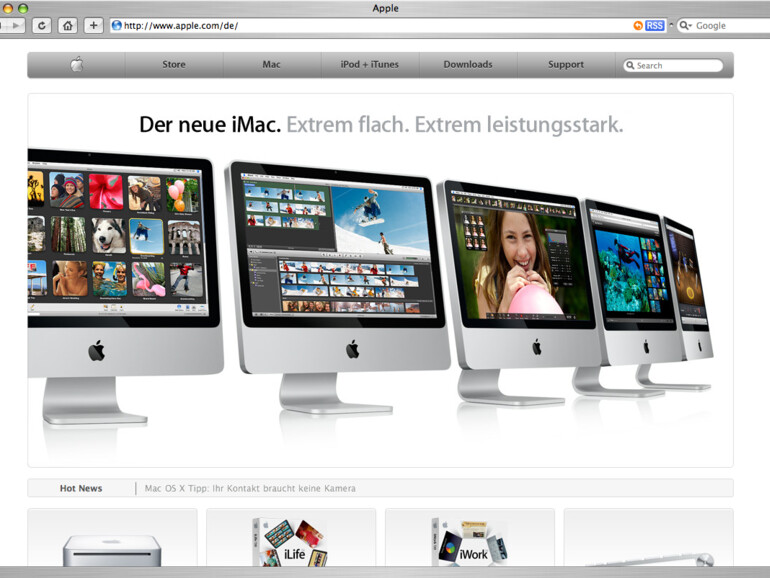
Task: Open the Mac tab
Action: click(x=272, y=64)
